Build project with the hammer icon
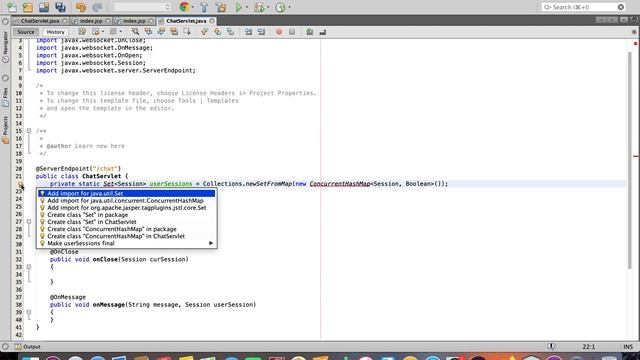The width and height of the screenshot is (640, 360). [x=204, y=7]
